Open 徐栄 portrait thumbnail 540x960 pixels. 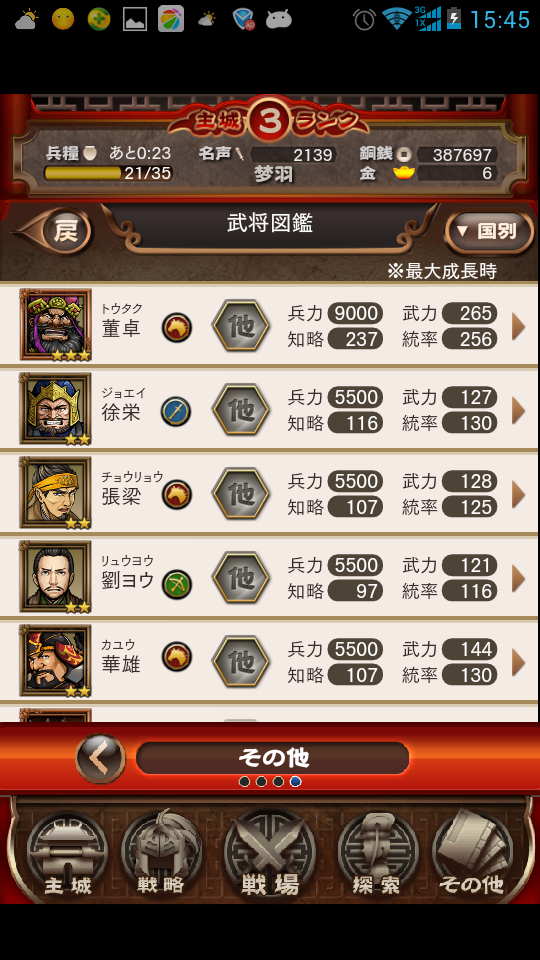pyautogui.click(x=55, y=408)
